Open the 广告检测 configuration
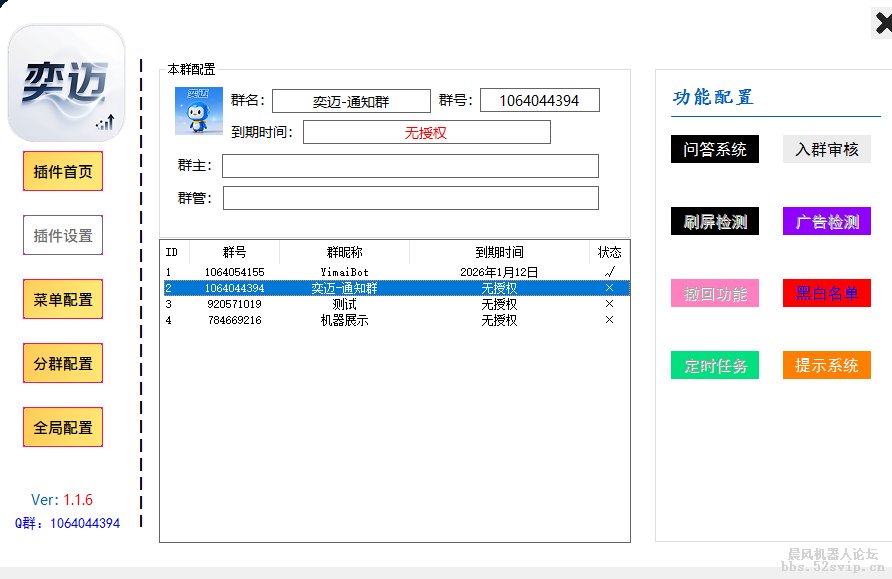892x579 pixels. pyautogui.click(x=827, y=222)
